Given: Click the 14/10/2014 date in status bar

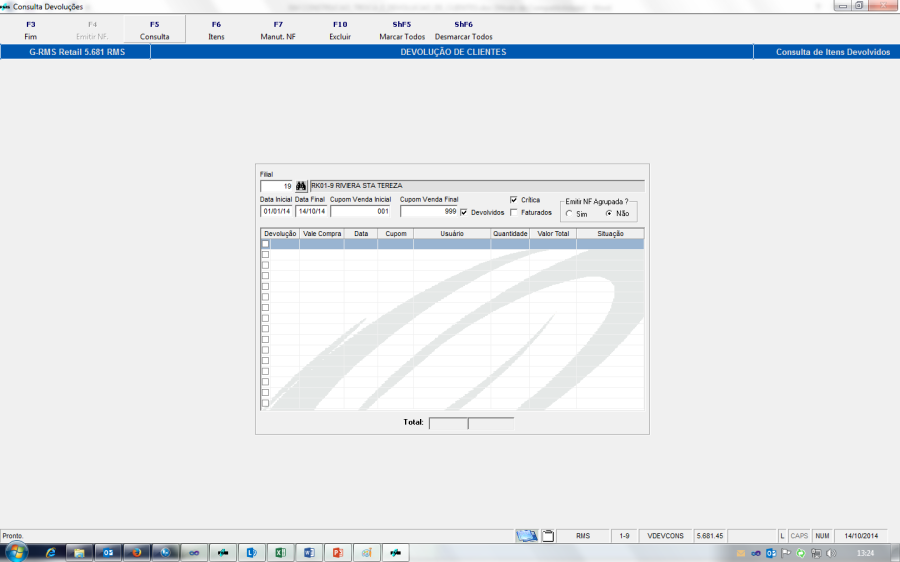Looking at the screenshot, I should (861, 536).
